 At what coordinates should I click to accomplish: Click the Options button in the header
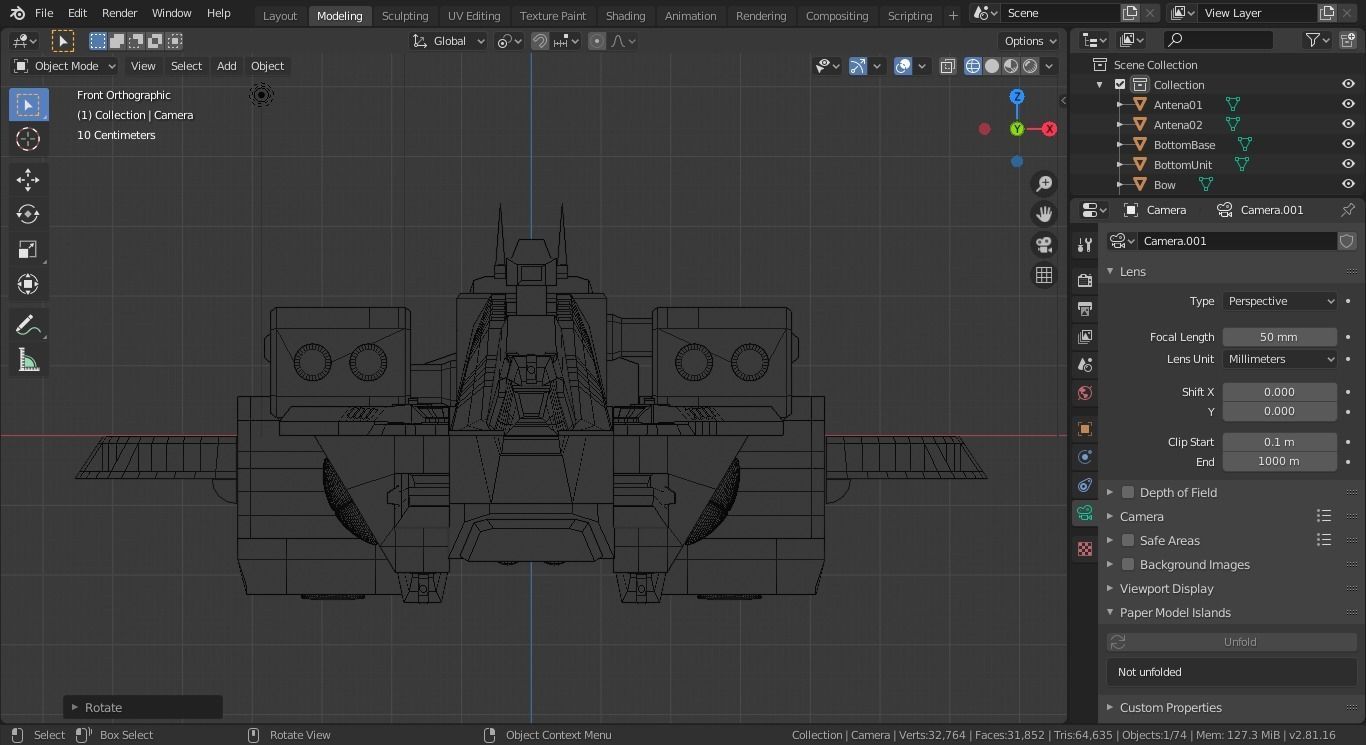click(1029, 41)
